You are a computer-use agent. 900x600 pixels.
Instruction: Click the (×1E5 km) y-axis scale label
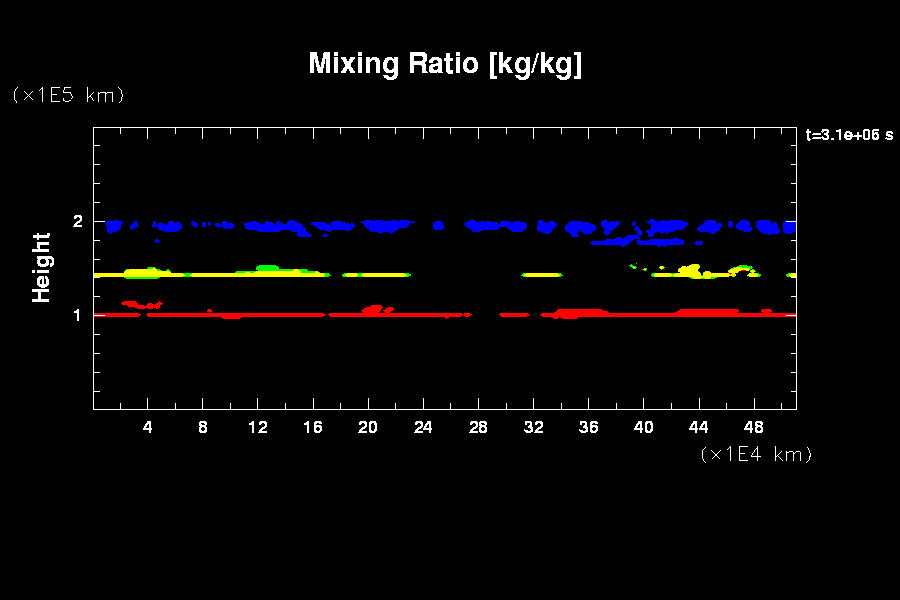coord(68,95)
